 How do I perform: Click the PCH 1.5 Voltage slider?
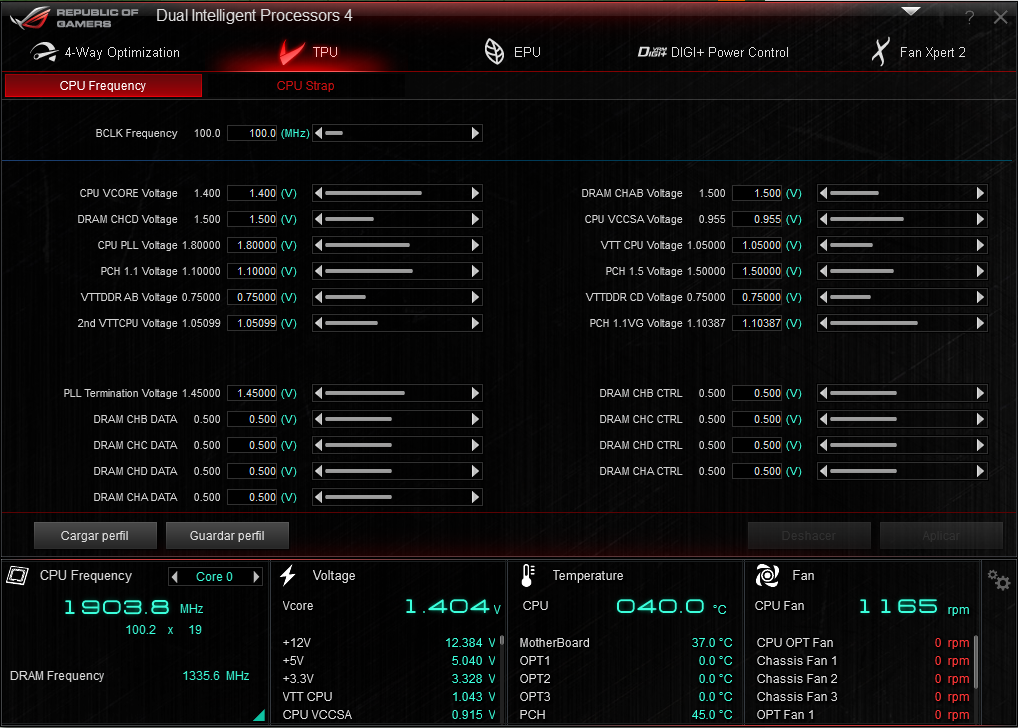(902, 271)
